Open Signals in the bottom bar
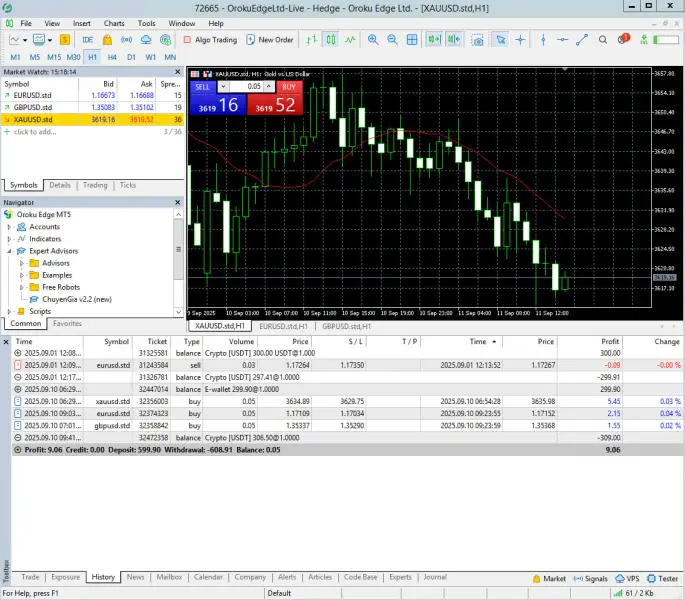This screenshot has height=600, width=685. pos(590,578)
